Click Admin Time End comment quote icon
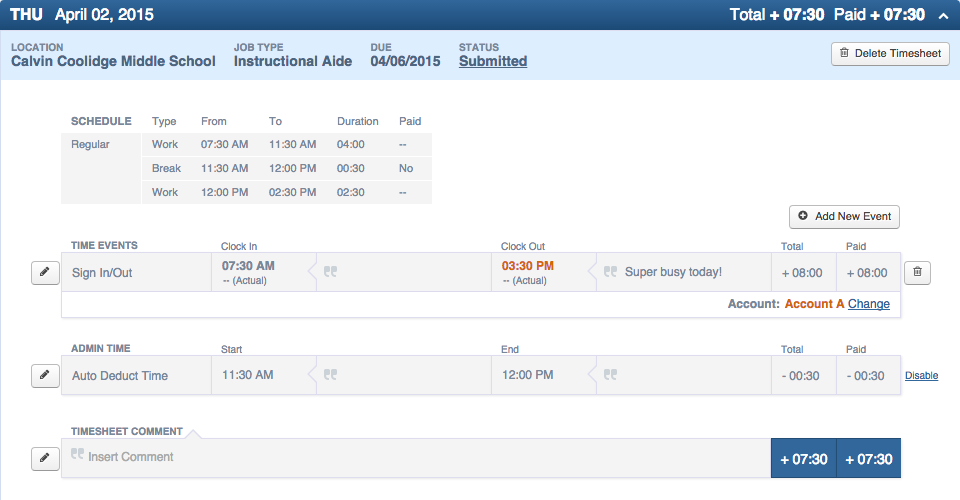The image size is (960, 500). (611, 375)
